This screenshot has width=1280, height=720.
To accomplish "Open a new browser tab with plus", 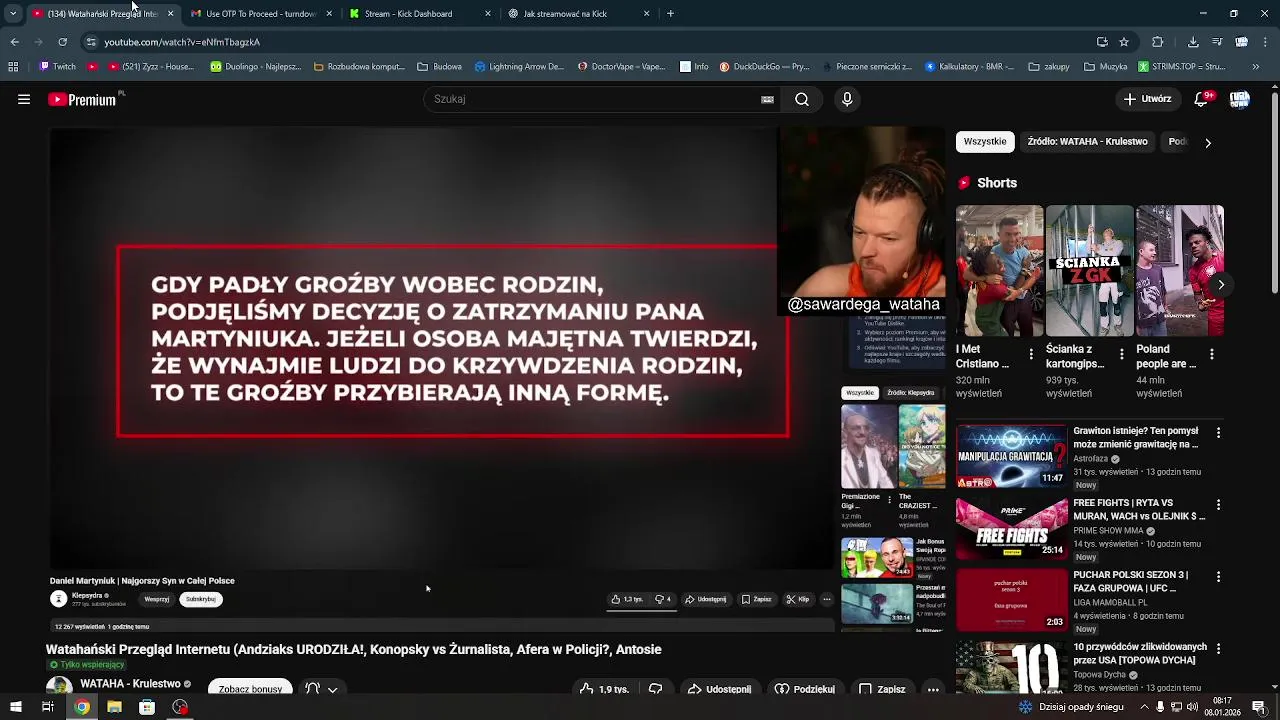I will (670, 14).
